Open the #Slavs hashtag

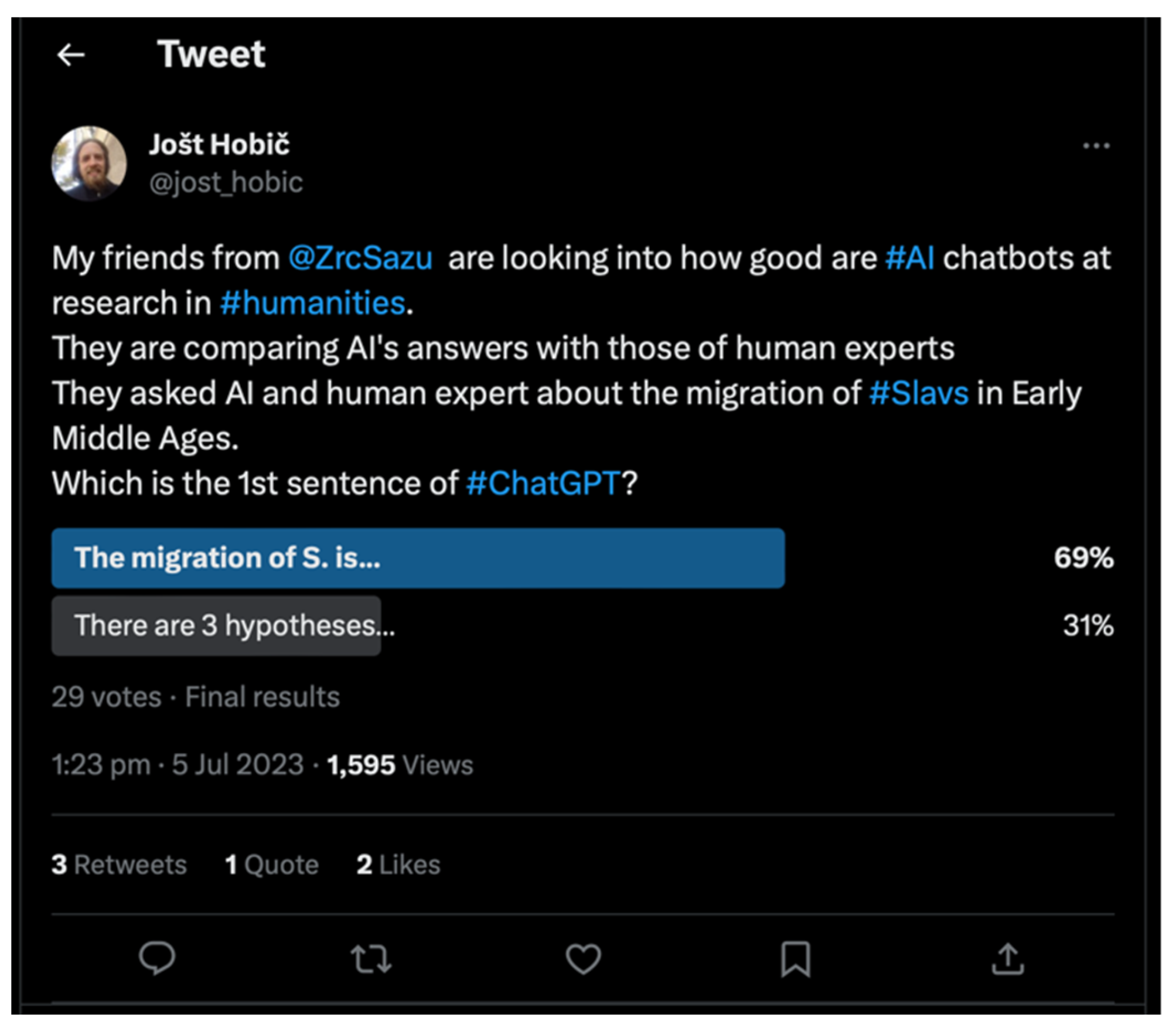point(918,393)
